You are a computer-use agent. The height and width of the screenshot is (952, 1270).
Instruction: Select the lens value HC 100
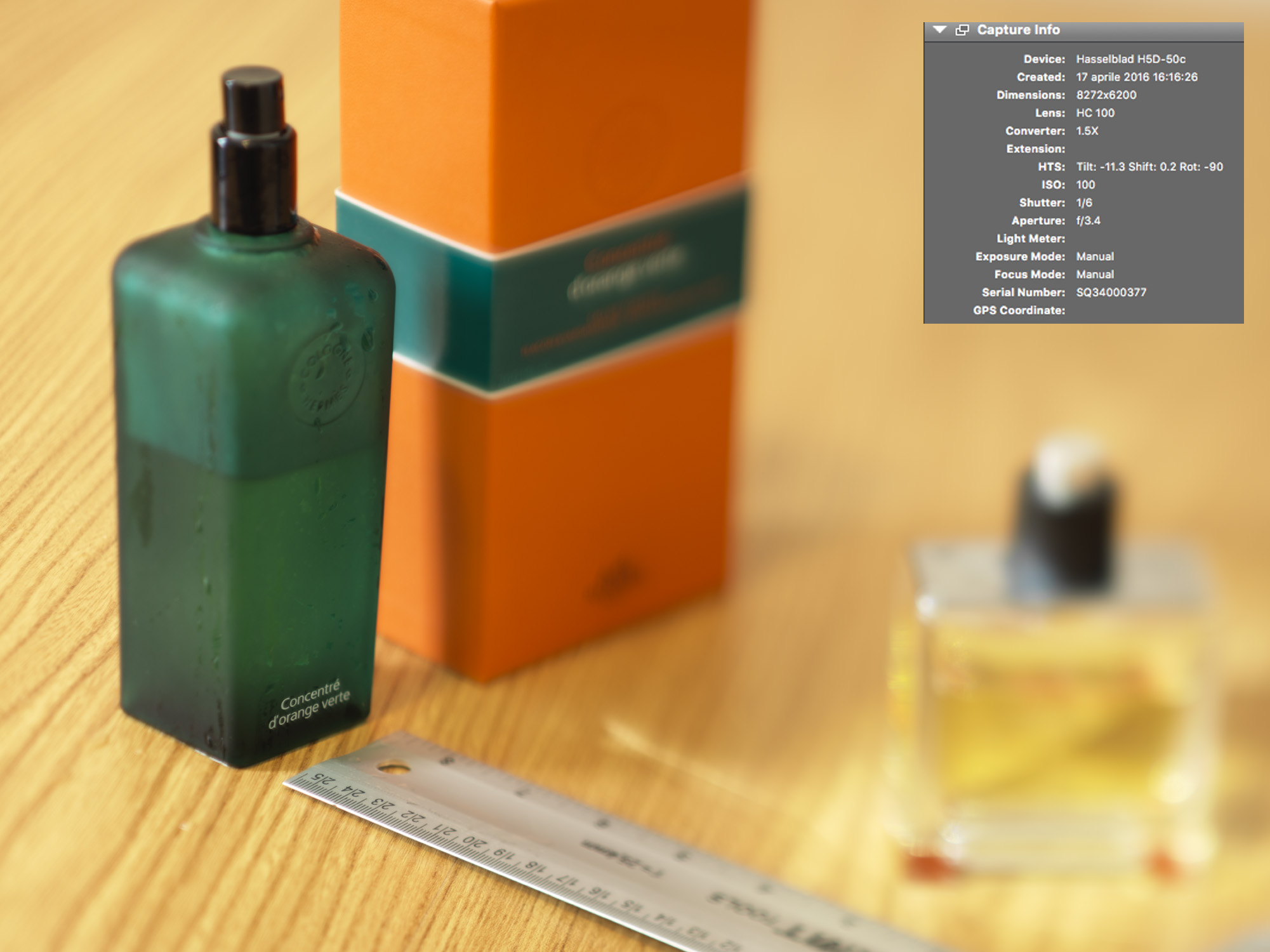click(x=1095, y=113)
